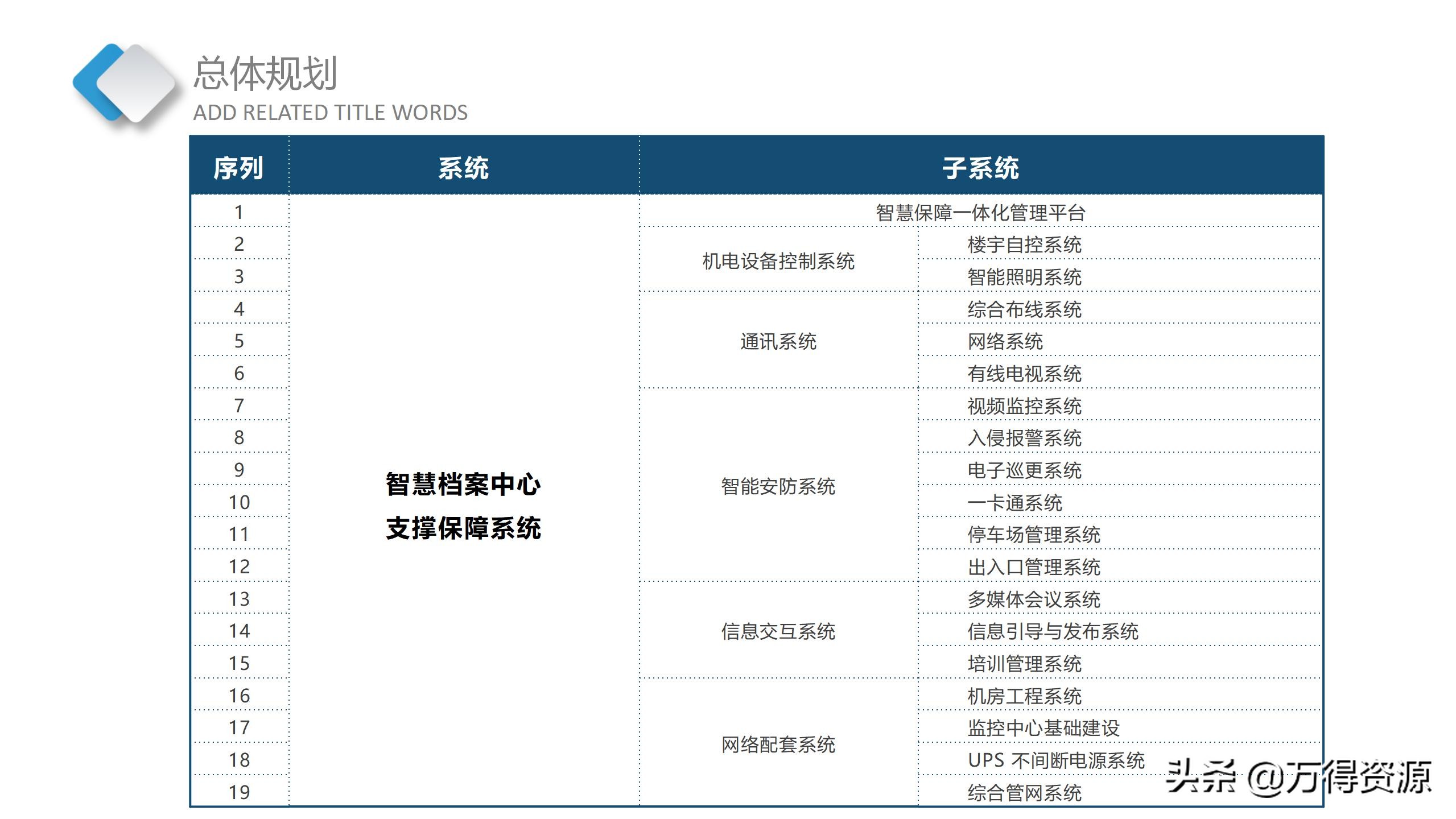
Task: Click the bold text 智慧档案中心
Action: (464, 484)
